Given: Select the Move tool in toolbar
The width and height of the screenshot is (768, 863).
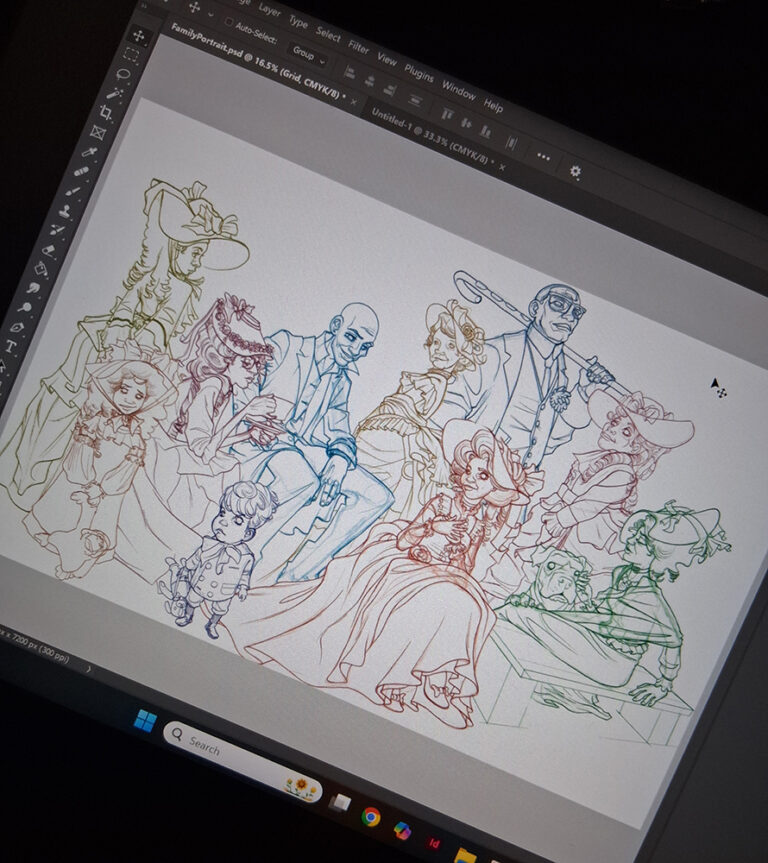Looking at the screenshot, I should (x=138, y=36).
